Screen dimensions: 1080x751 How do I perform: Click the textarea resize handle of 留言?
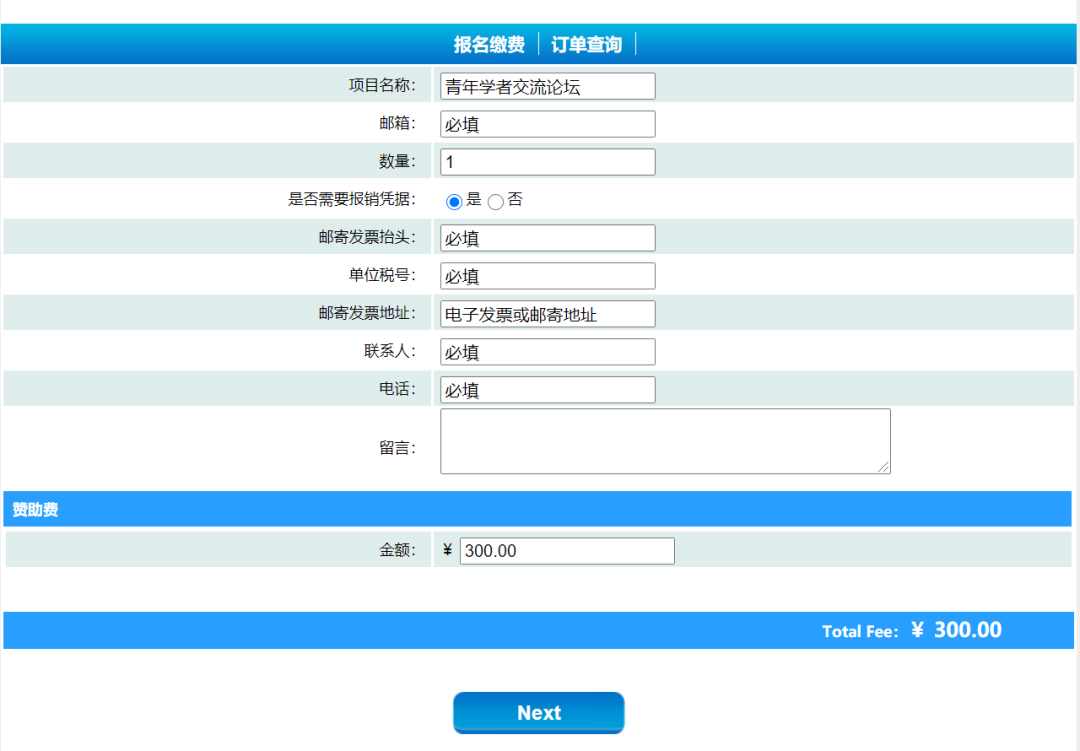point(886,468)
